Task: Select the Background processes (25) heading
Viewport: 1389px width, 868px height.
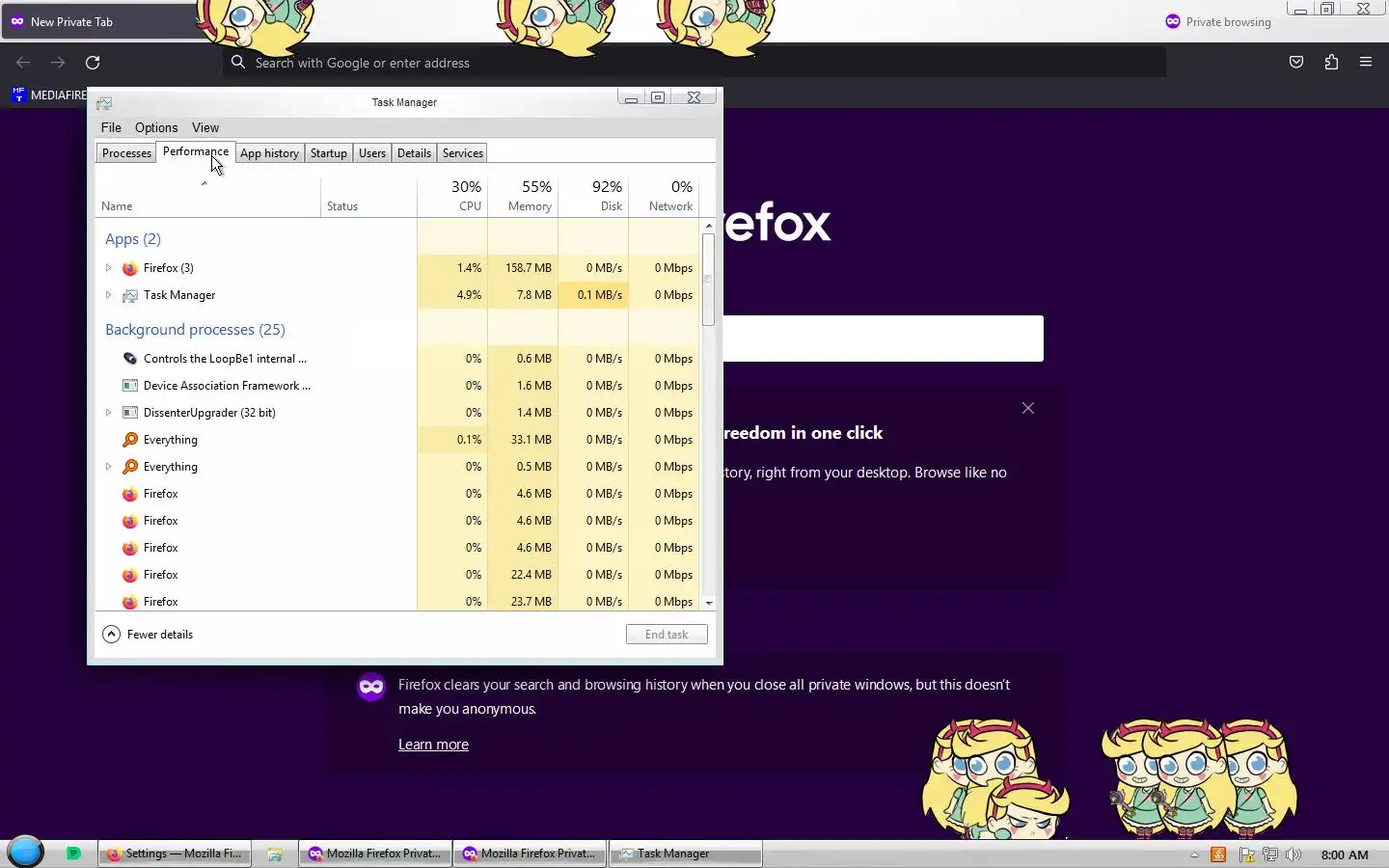Action: point(195,330)
